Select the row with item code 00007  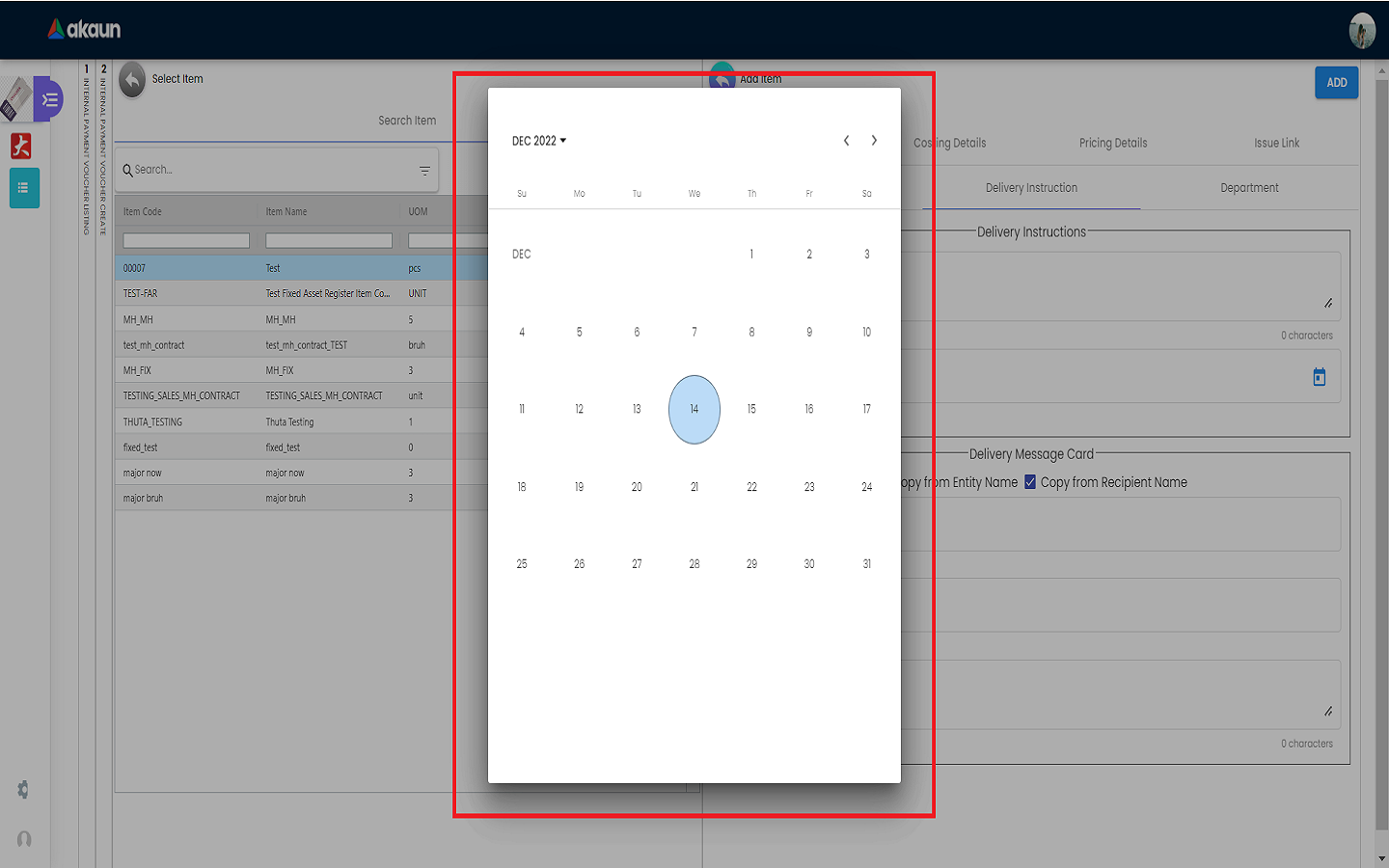[302, 268]
